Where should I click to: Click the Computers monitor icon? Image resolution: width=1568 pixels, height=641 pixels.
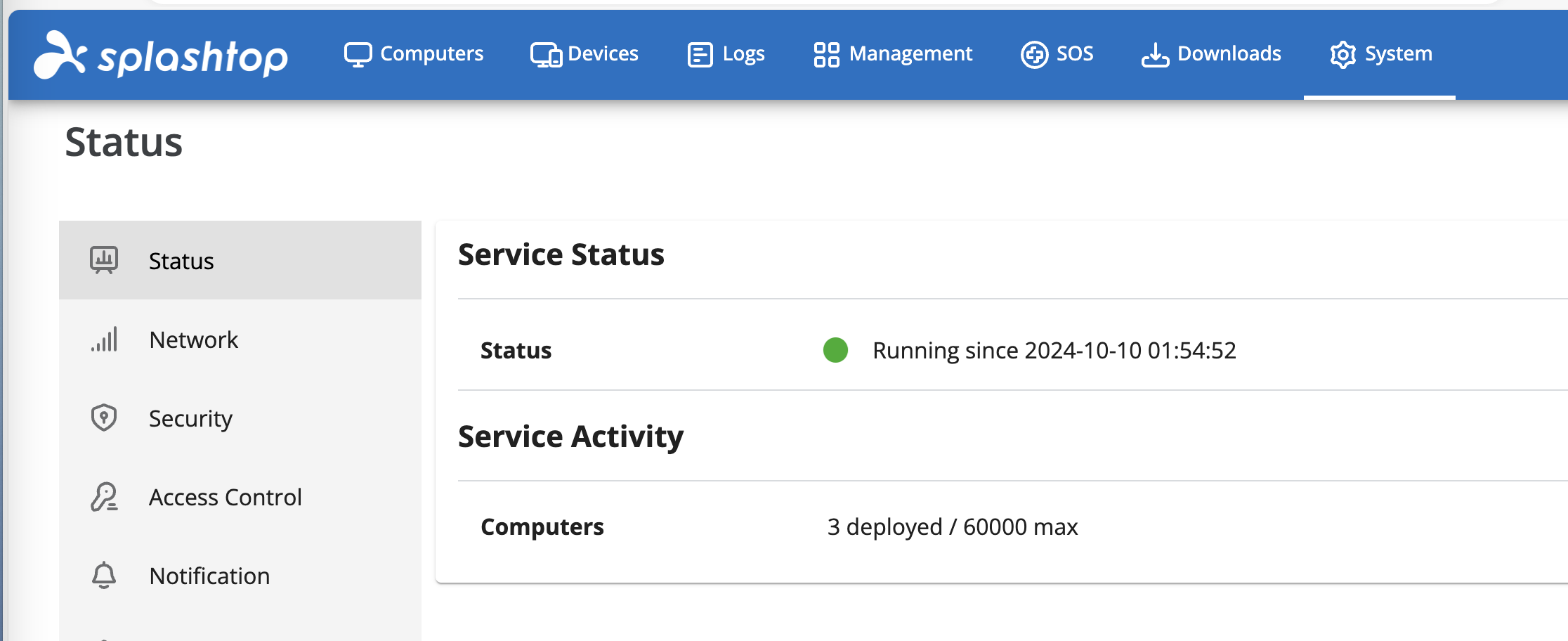click(x=358, y=54)
